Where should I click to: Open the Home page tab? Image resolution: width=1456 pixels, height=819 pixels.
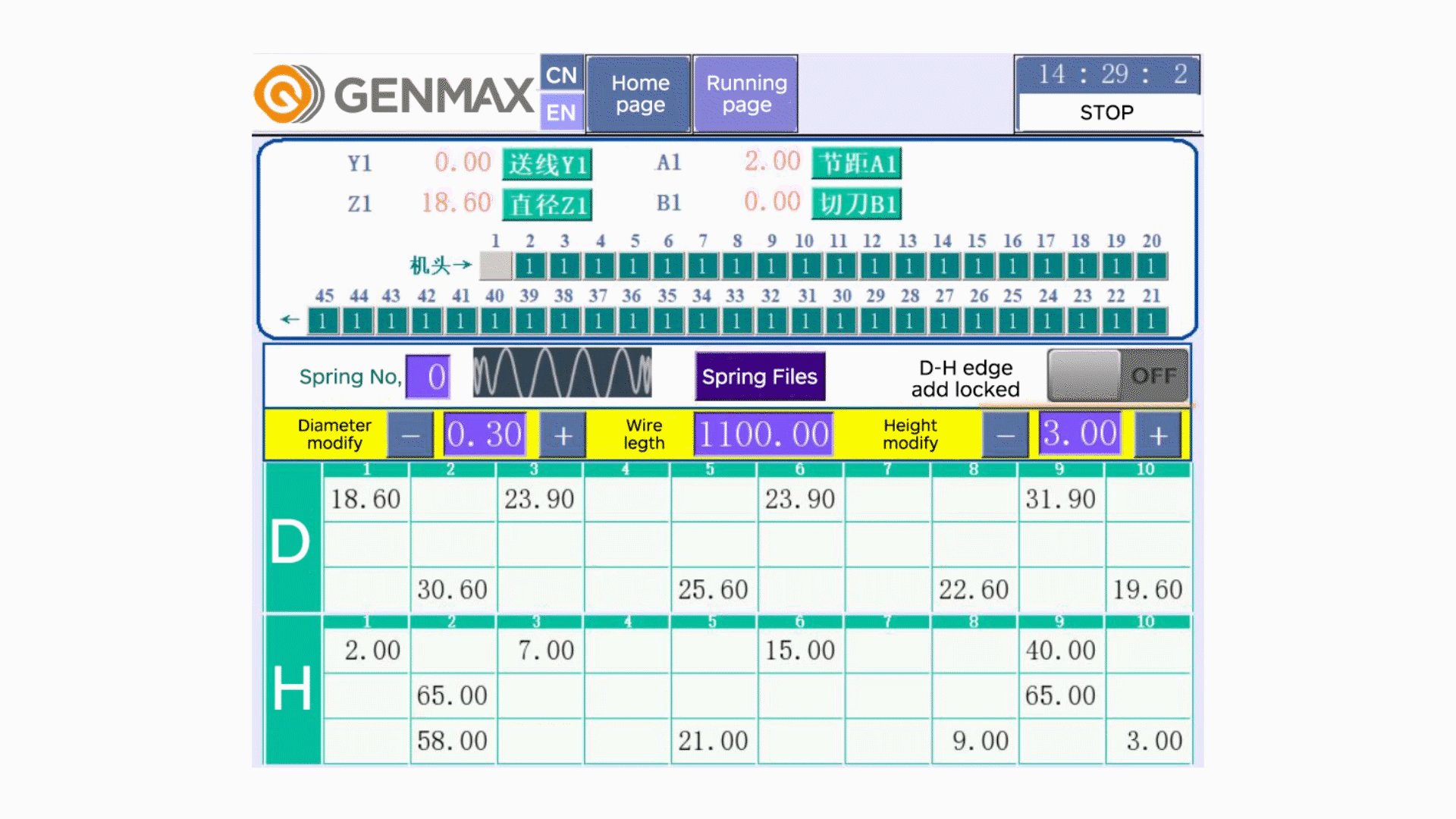coord(639,94)
